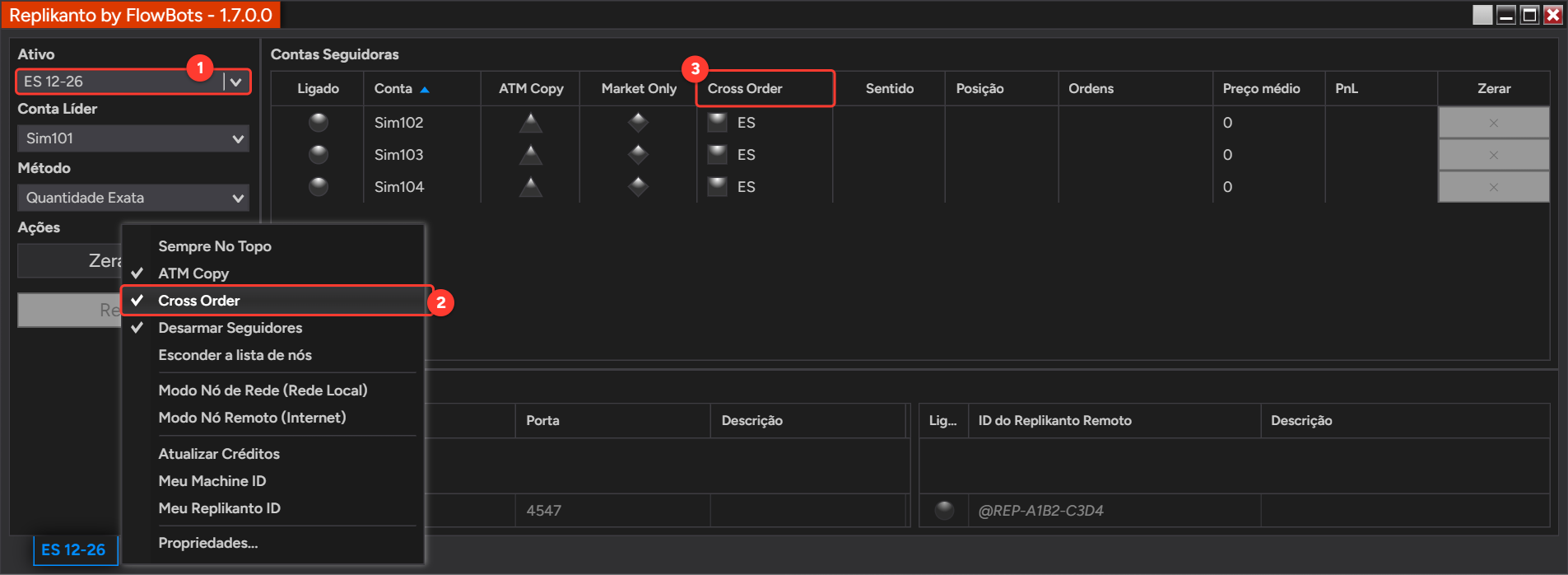
Task: Open Meu Replikanto ID menu item
Action: (x=273, y=508)
